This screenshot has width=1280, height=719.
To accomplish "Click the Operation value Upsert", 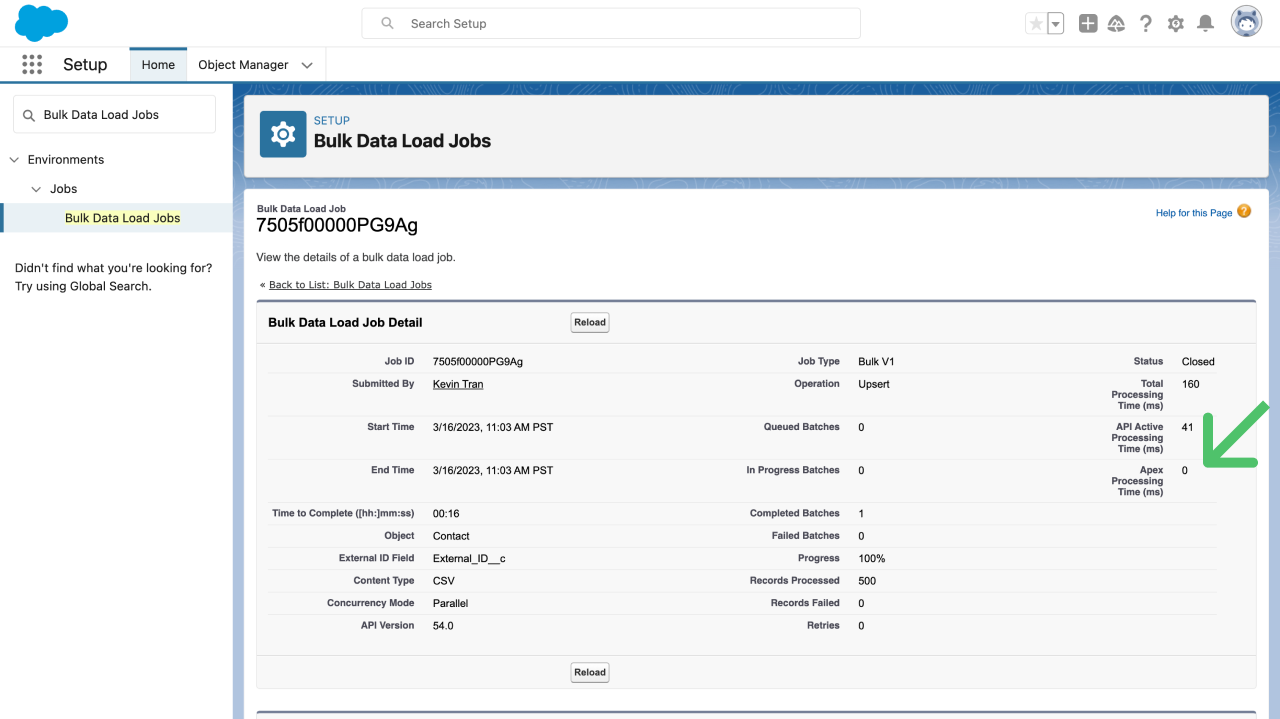I will pyautogui.click(x=874, y=384).
